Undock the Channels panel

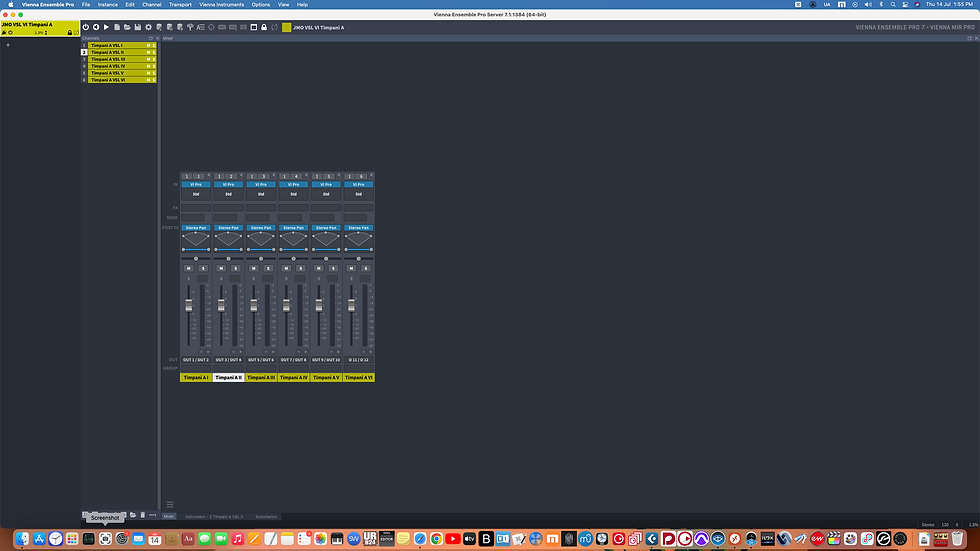point(150,38)
